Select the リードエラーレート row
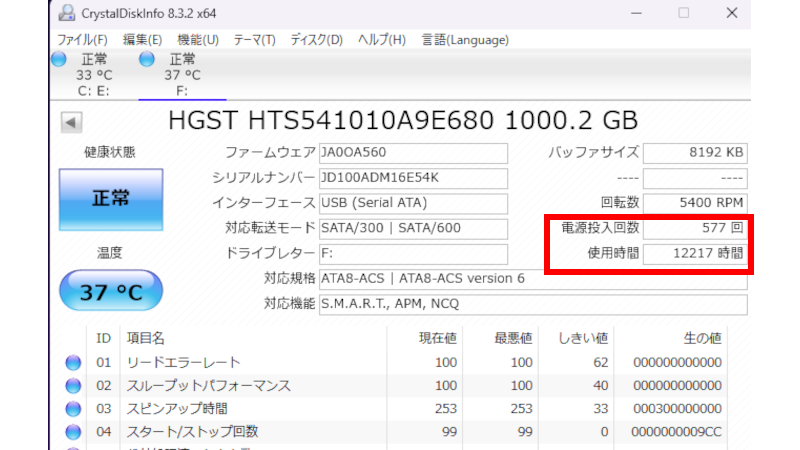 [x=393, y=362]
